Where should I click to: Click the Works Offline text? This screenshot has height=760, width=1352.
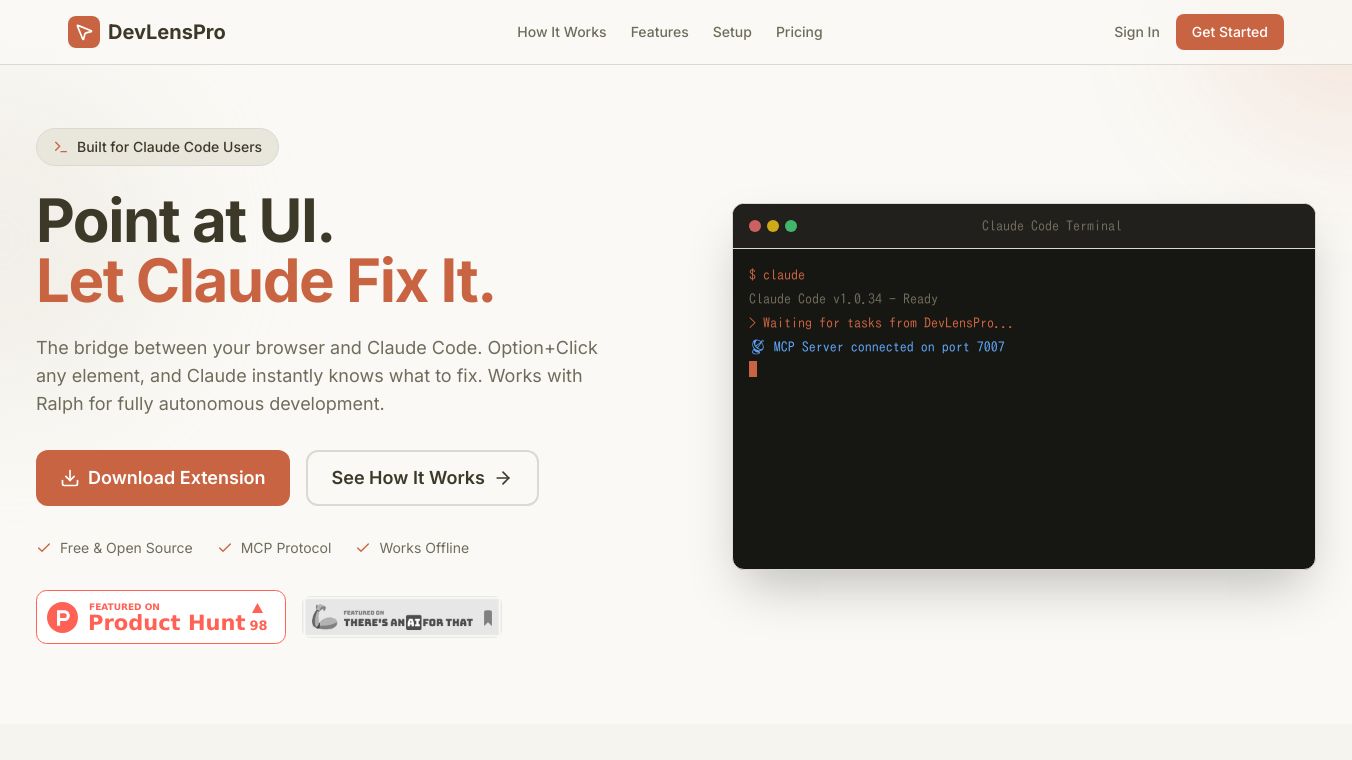pyautogui.click(x=424, y=548)
